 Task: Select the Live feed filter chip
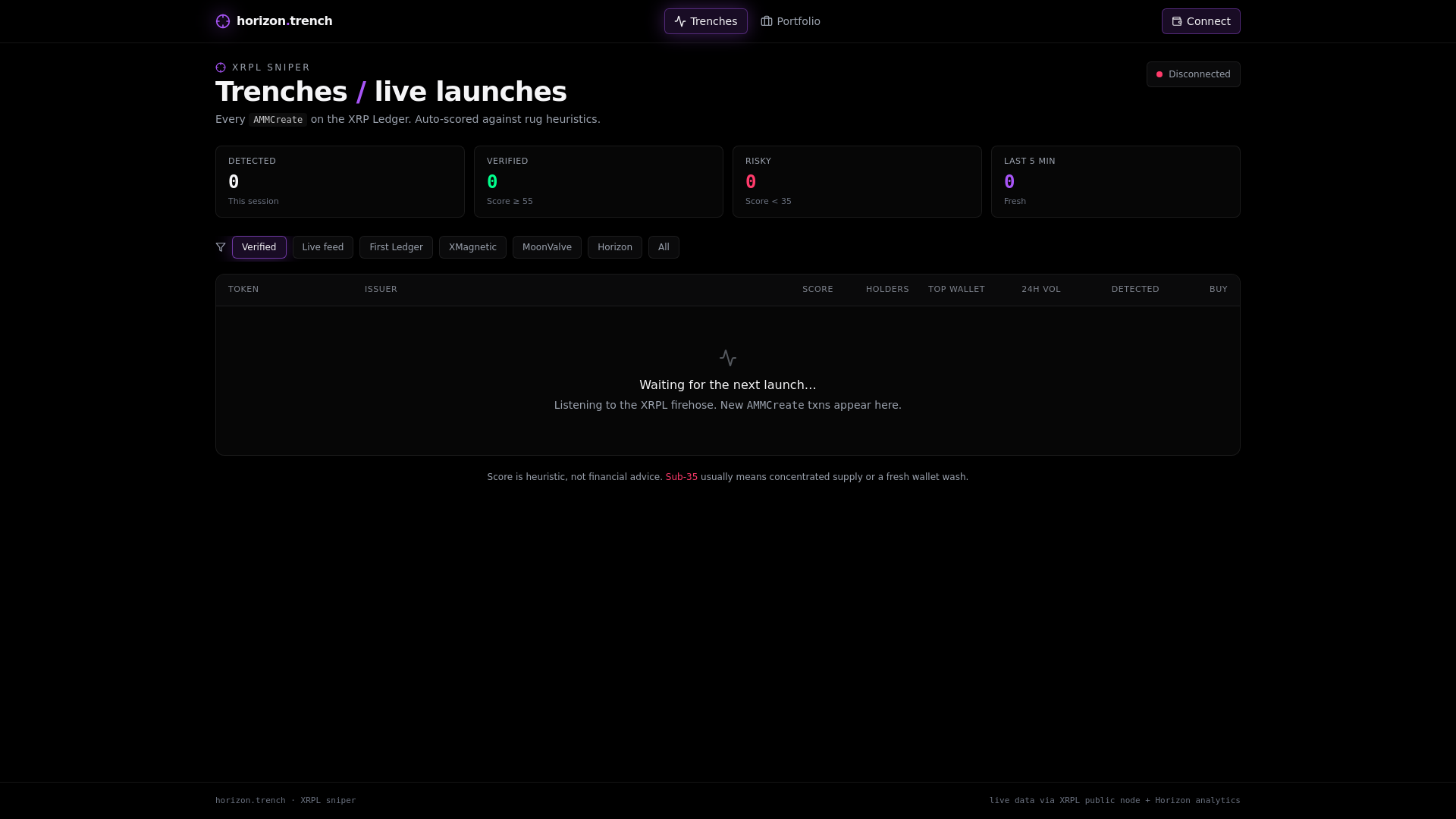323,247
